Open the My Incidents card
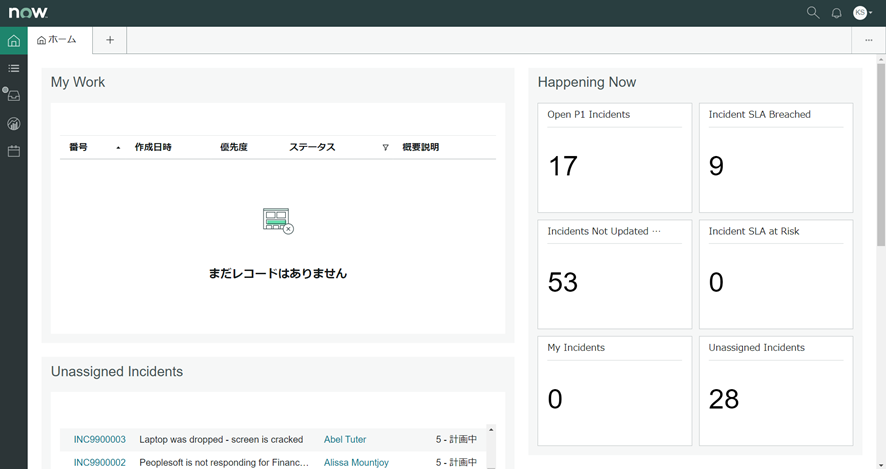 tap(615, 391)
